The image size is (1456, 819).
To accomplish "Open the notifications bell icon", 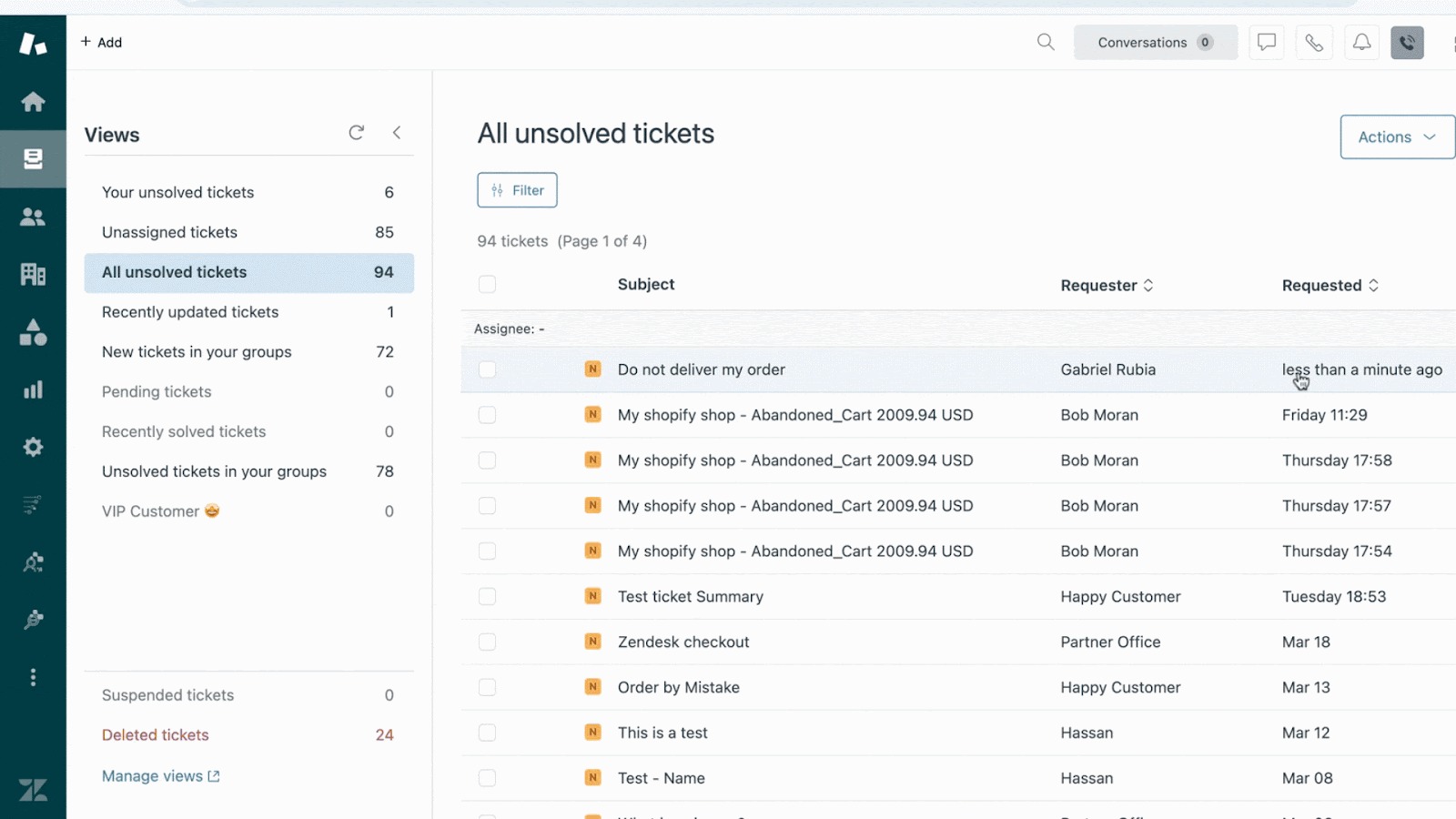I will point(1361,42).
